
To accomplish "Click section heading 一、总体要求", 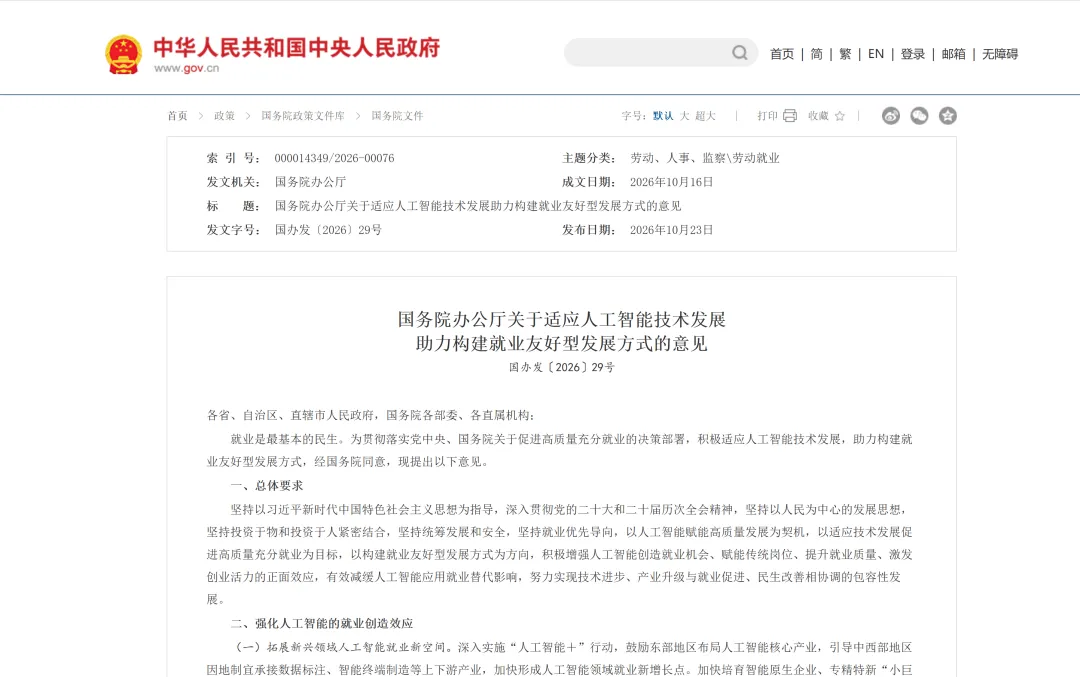I will point(267,486).
